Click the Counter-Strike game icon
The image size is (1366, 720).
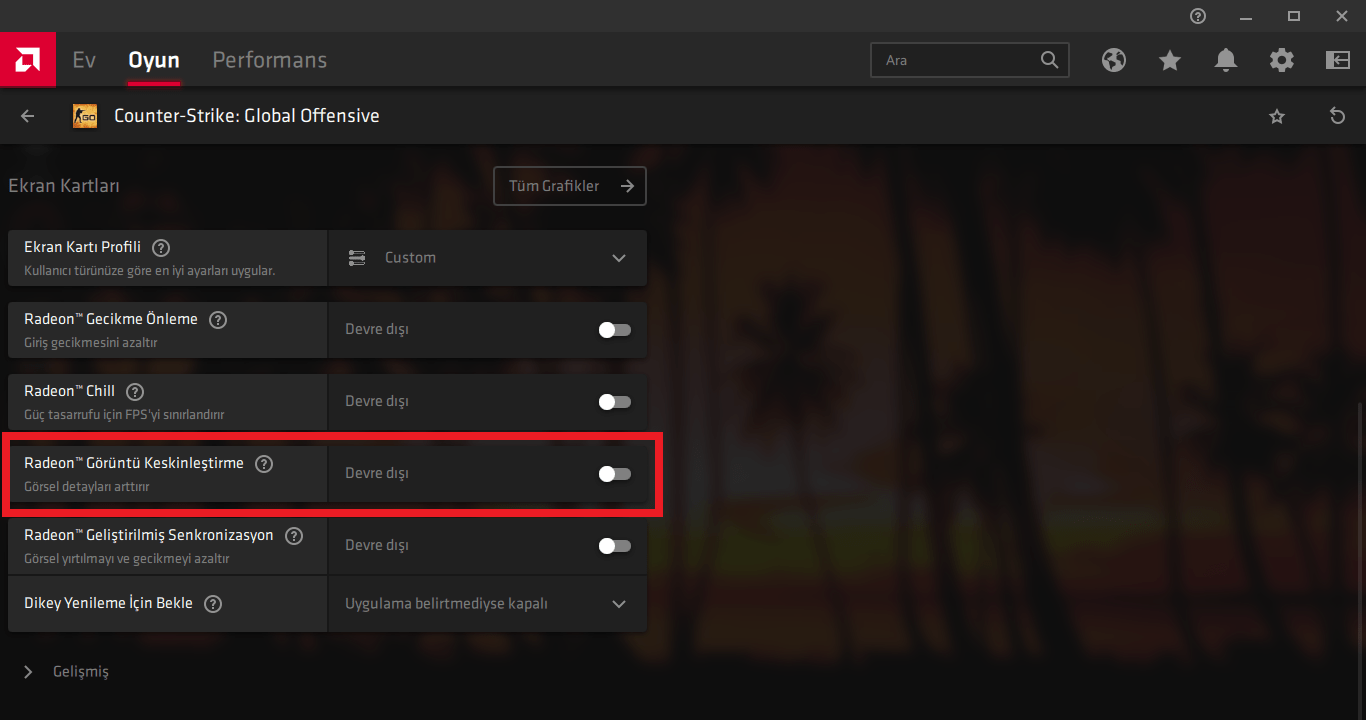(x=85, y=116)
